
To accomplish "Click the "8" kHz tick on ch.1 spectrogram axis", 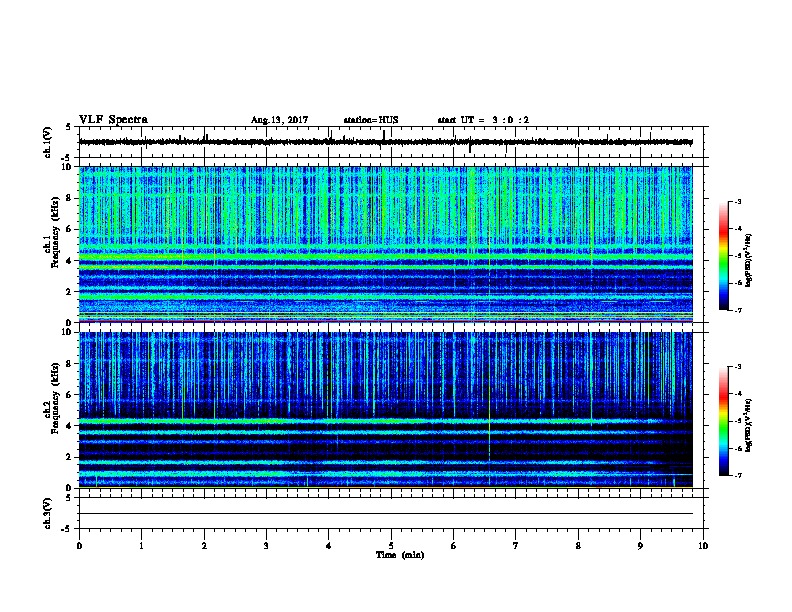I will 70,198.
